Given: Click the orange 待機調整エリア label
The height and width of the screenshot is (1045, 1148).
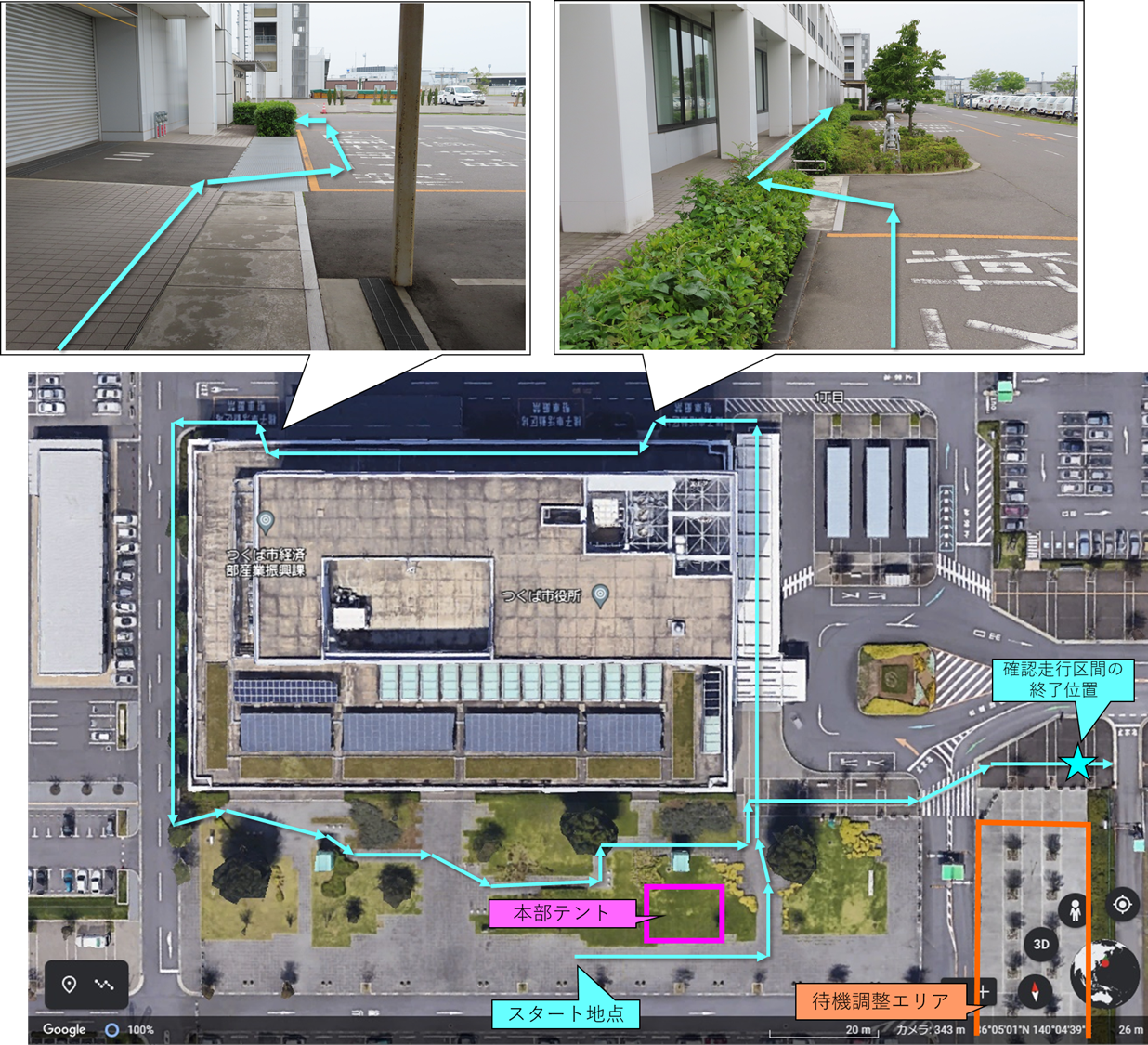Looking at the screenshot, I should point(880,1000).
